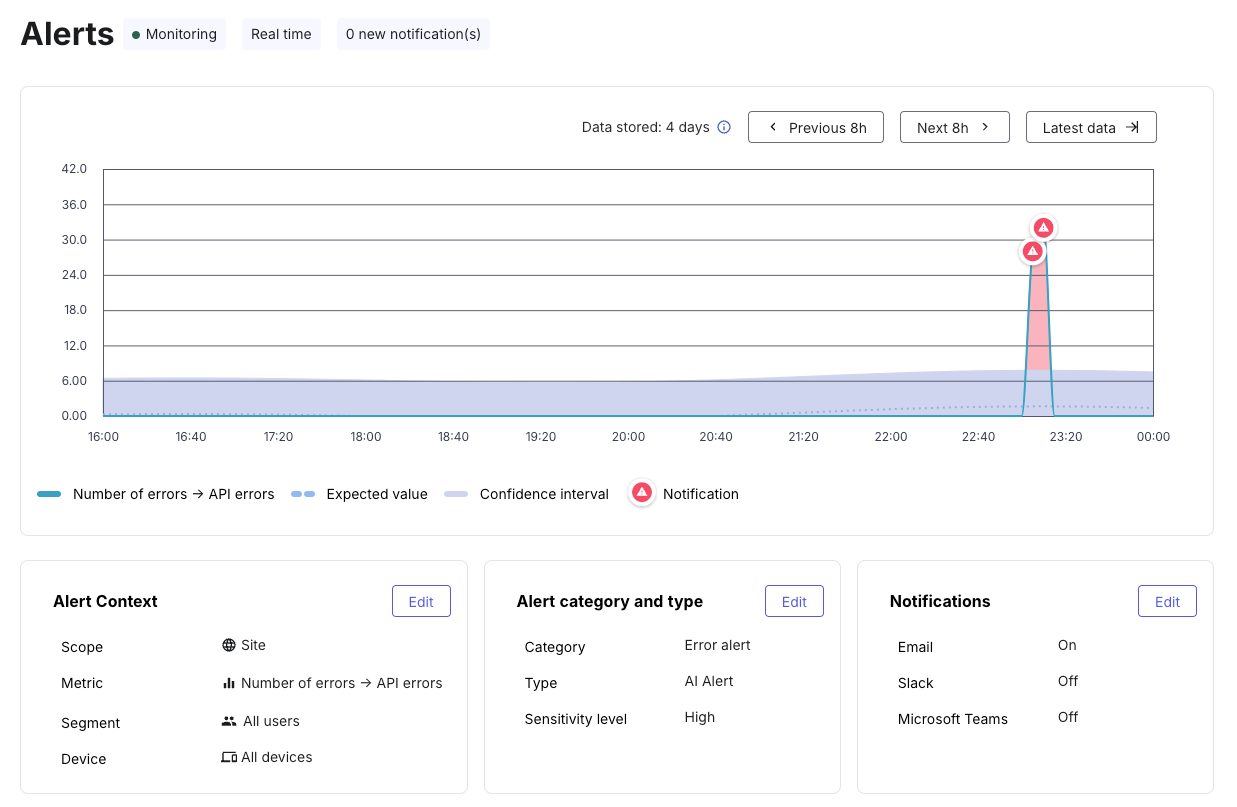Click the Scope label
Screen dimensions: 1237x807
pos(82,647)
